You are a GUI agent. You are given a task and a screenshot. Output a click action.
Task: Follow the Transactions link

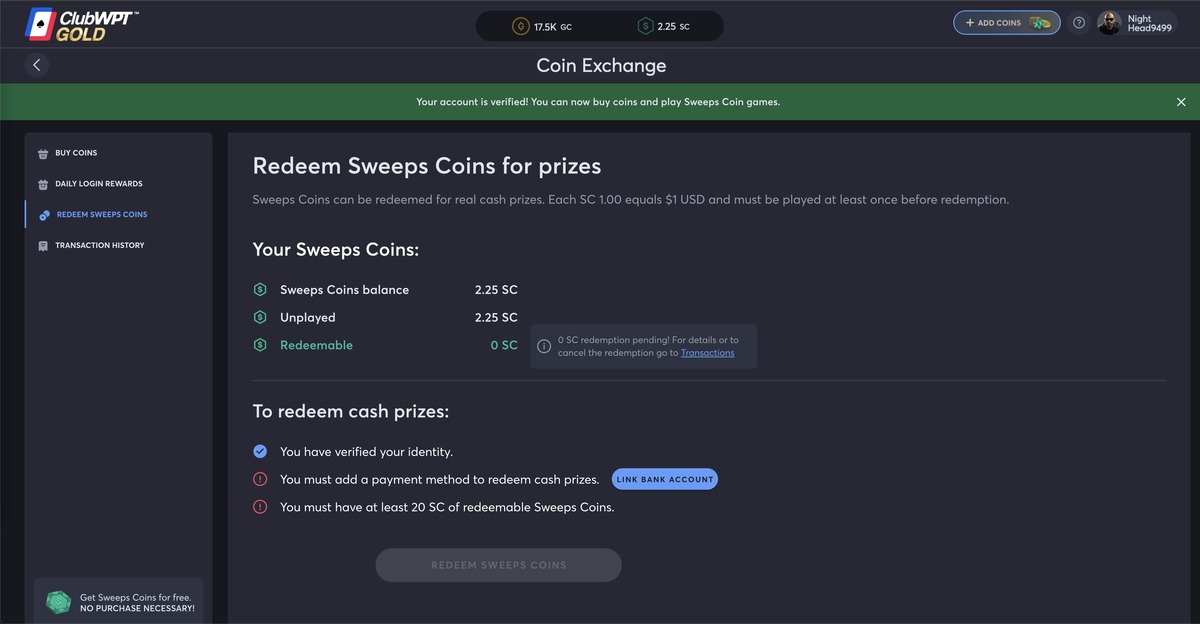point(707,353)
